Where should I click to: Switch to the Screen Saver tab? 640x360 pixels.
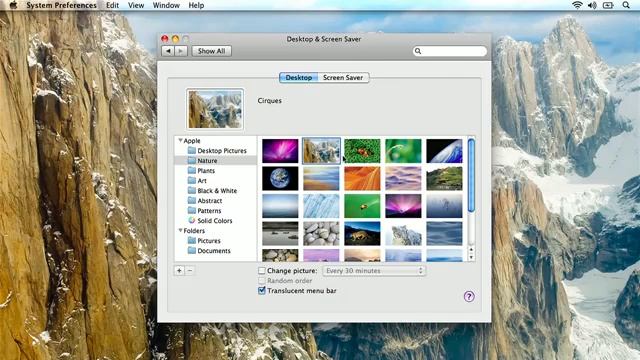coord(343,78)
